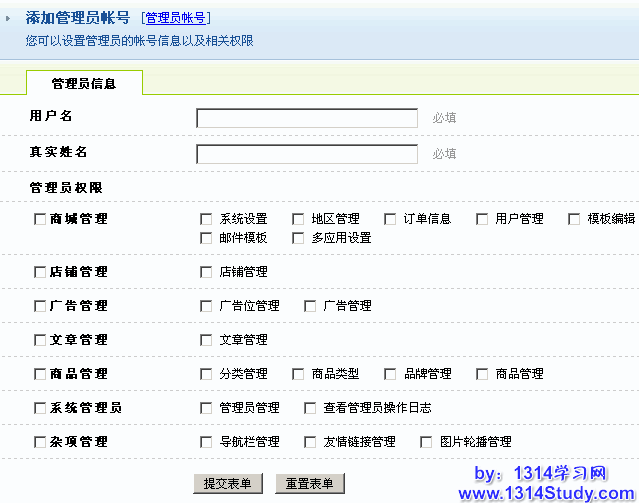The height and width of the screenshot is (503, 639).
Task: Tick the 广告位管理 checkbox
Action: point(206,306)
